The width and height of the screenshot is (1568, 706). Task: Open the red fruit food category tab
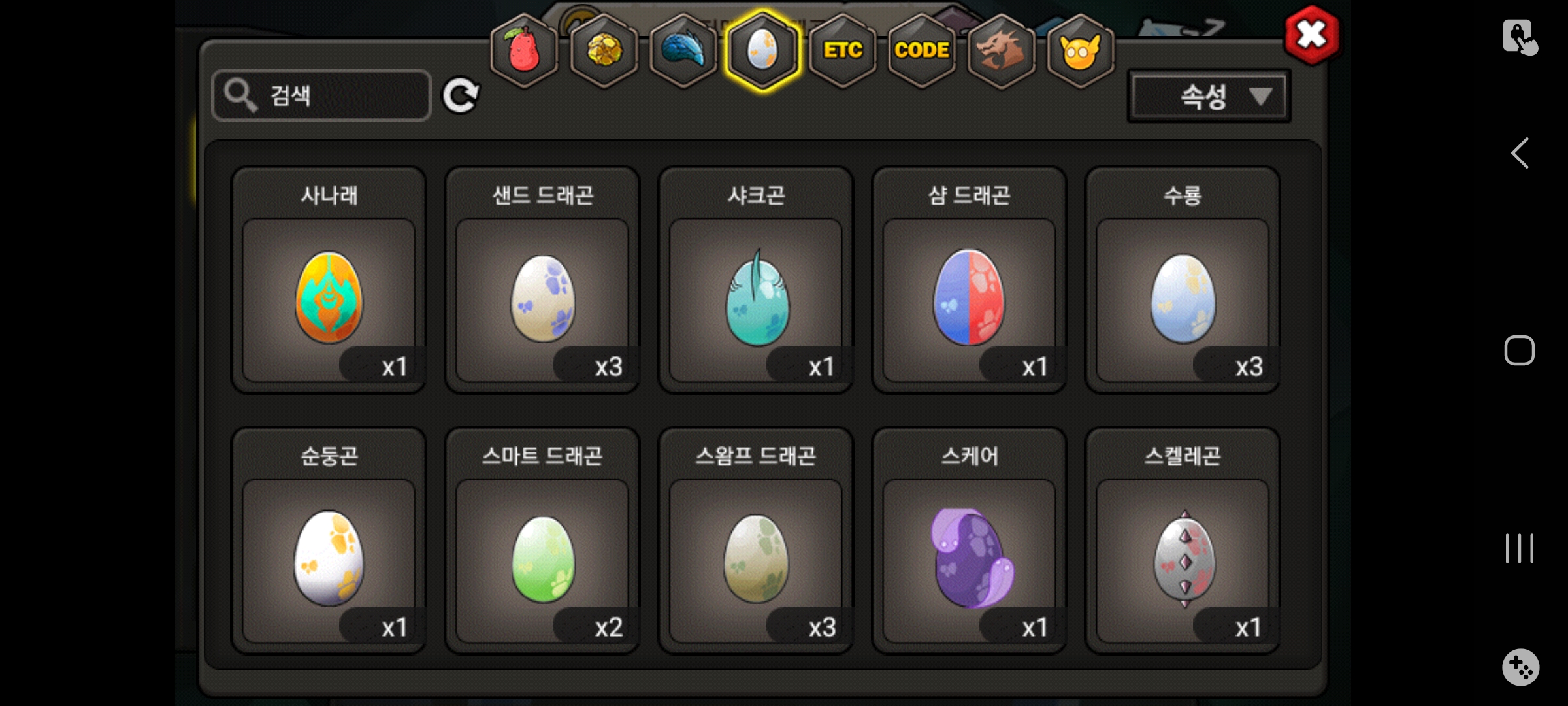click(x=524, y=51)
